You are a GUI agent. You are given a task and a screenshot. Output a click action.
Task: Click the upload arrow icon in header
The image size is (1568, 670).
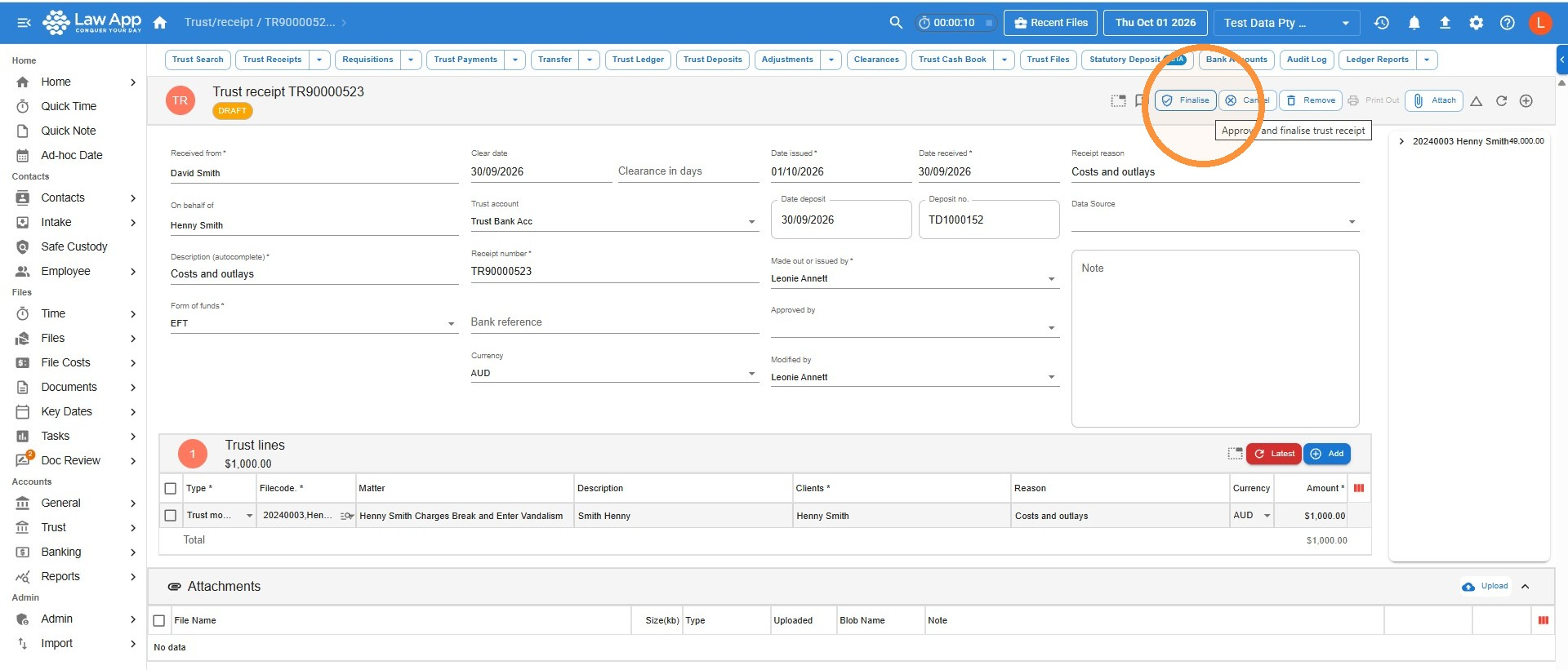[1445, 23]
